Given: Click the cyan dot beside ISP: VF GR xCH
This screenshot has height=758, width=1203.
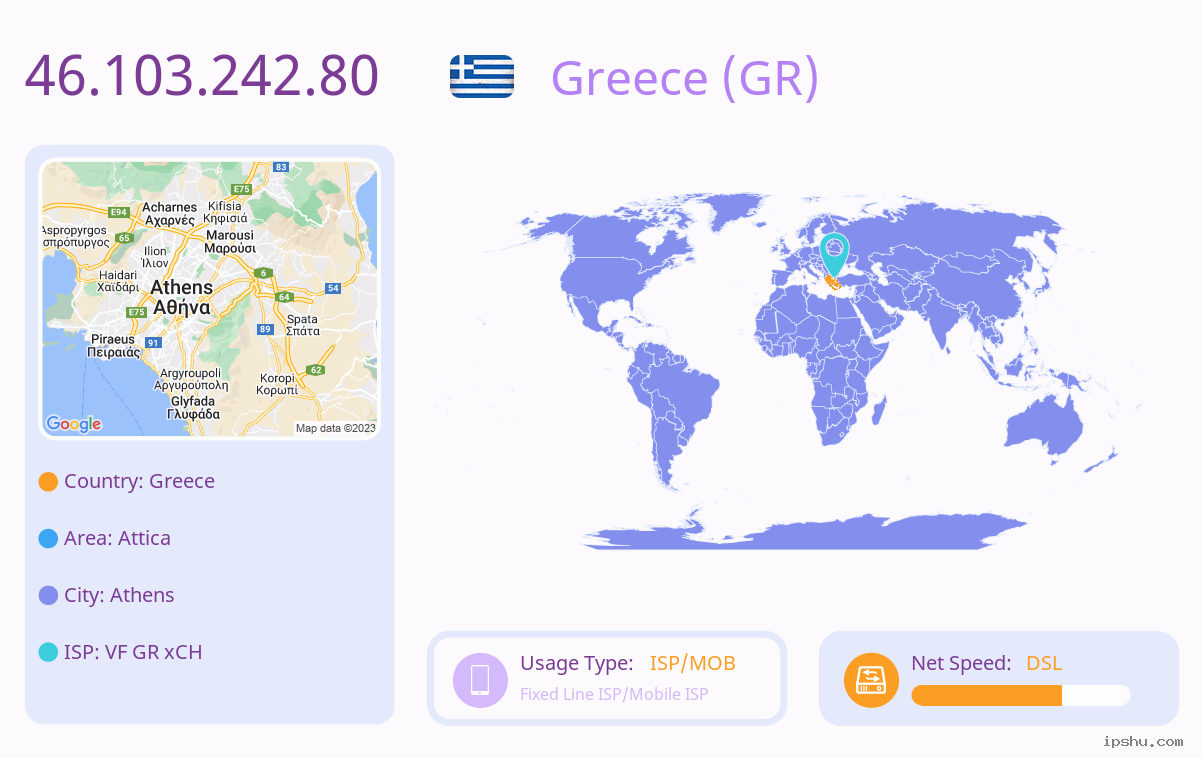Looking at the screenshot, I should tap(48, 652).
